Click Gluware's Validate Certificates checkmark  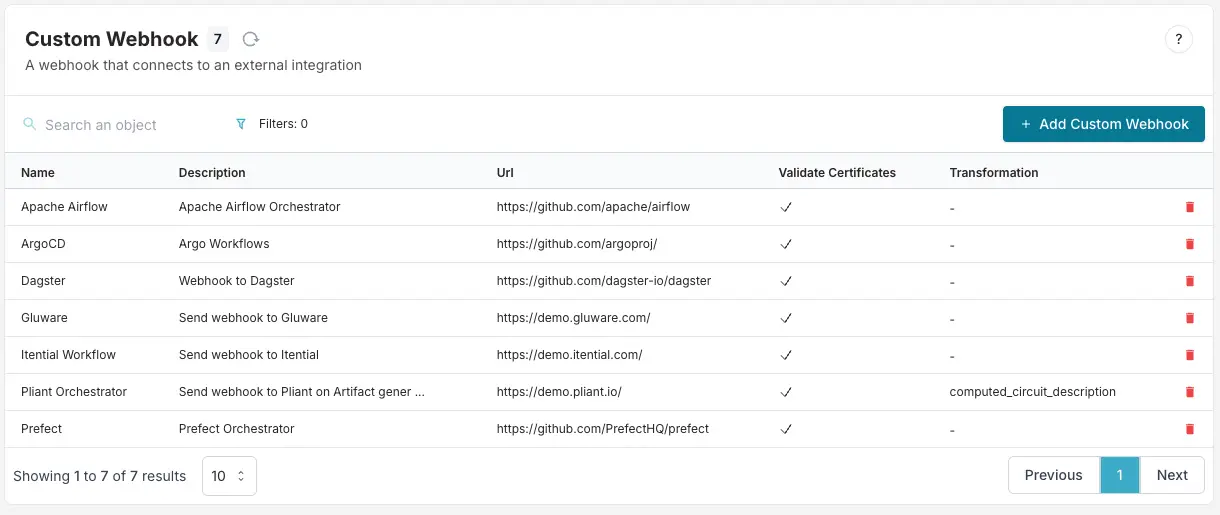(786, 318)
